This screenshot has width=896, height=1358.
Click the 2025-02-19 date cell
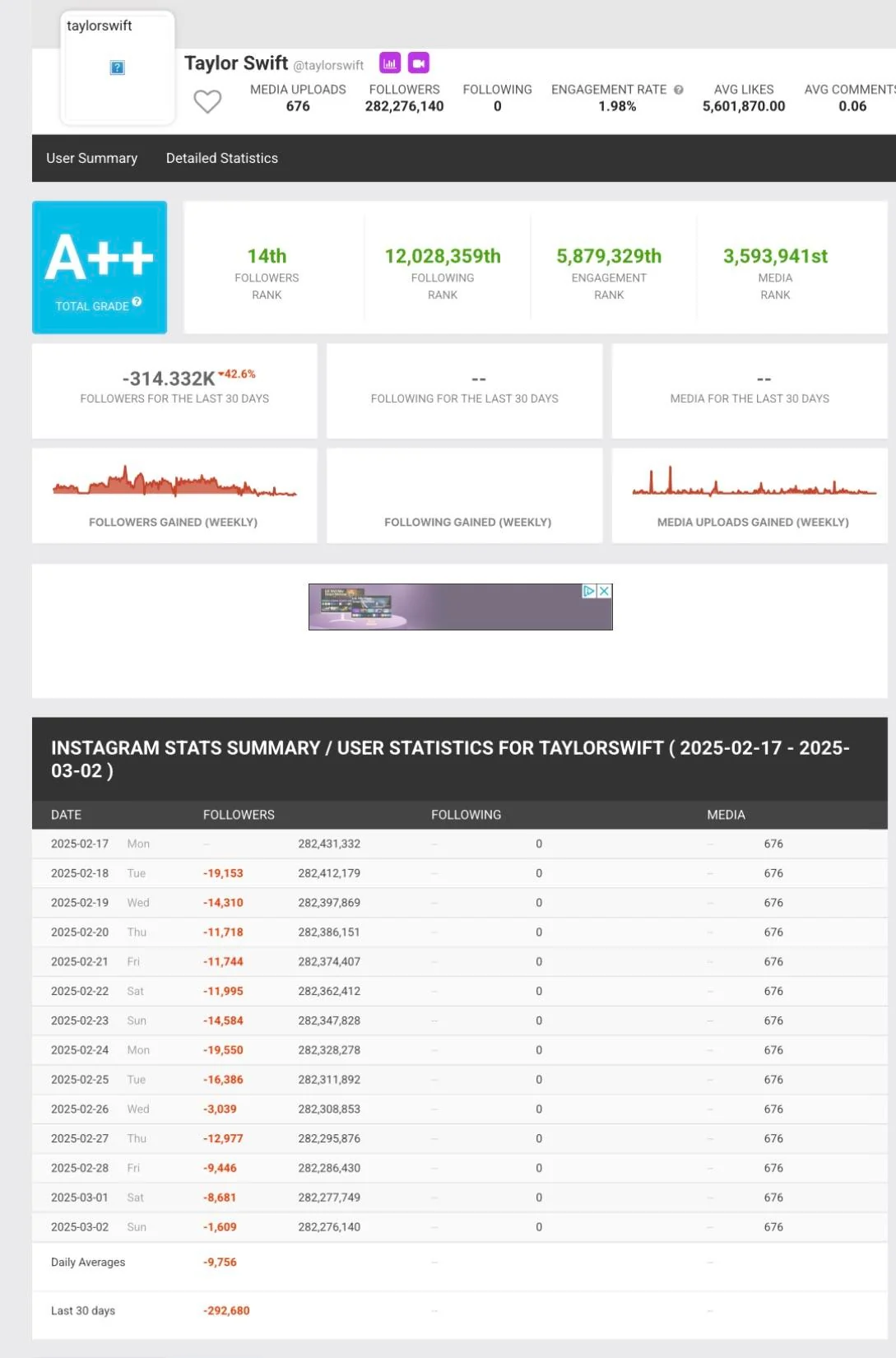coord(80,903)
